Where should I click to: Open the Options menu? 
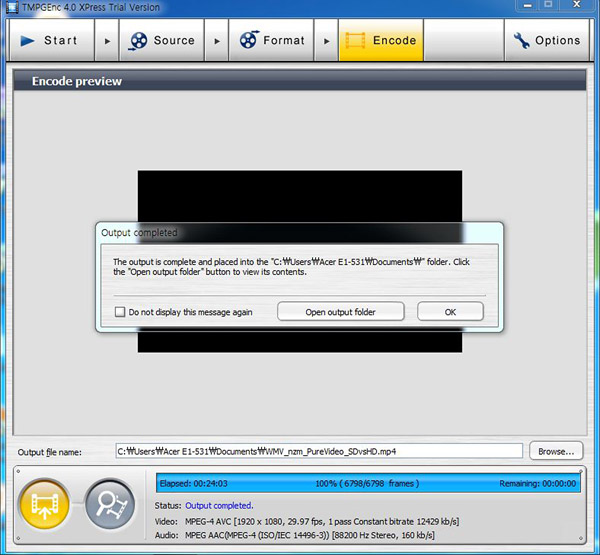[547, 40]
